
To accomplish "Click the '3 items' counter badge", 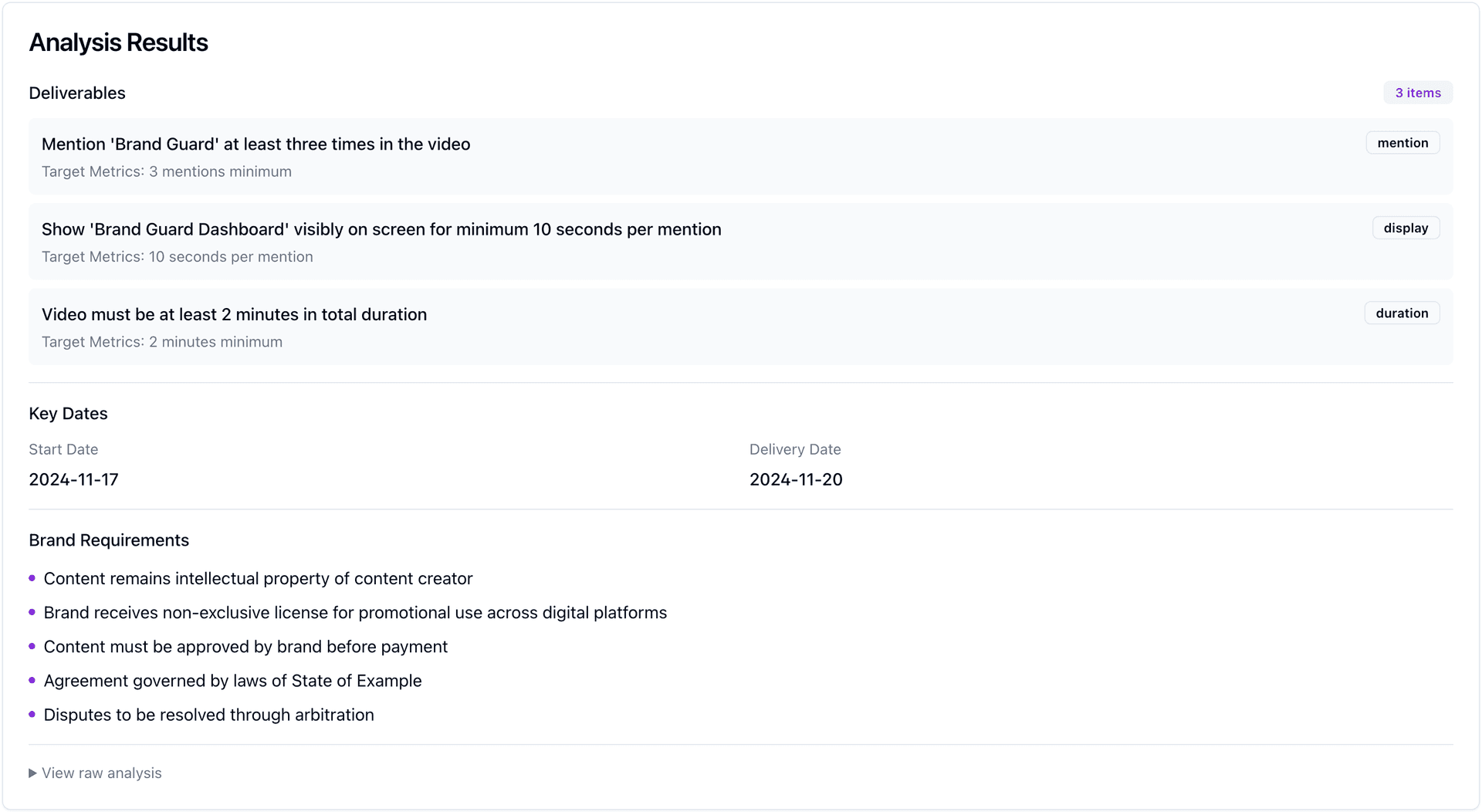I will [1418, 92].
